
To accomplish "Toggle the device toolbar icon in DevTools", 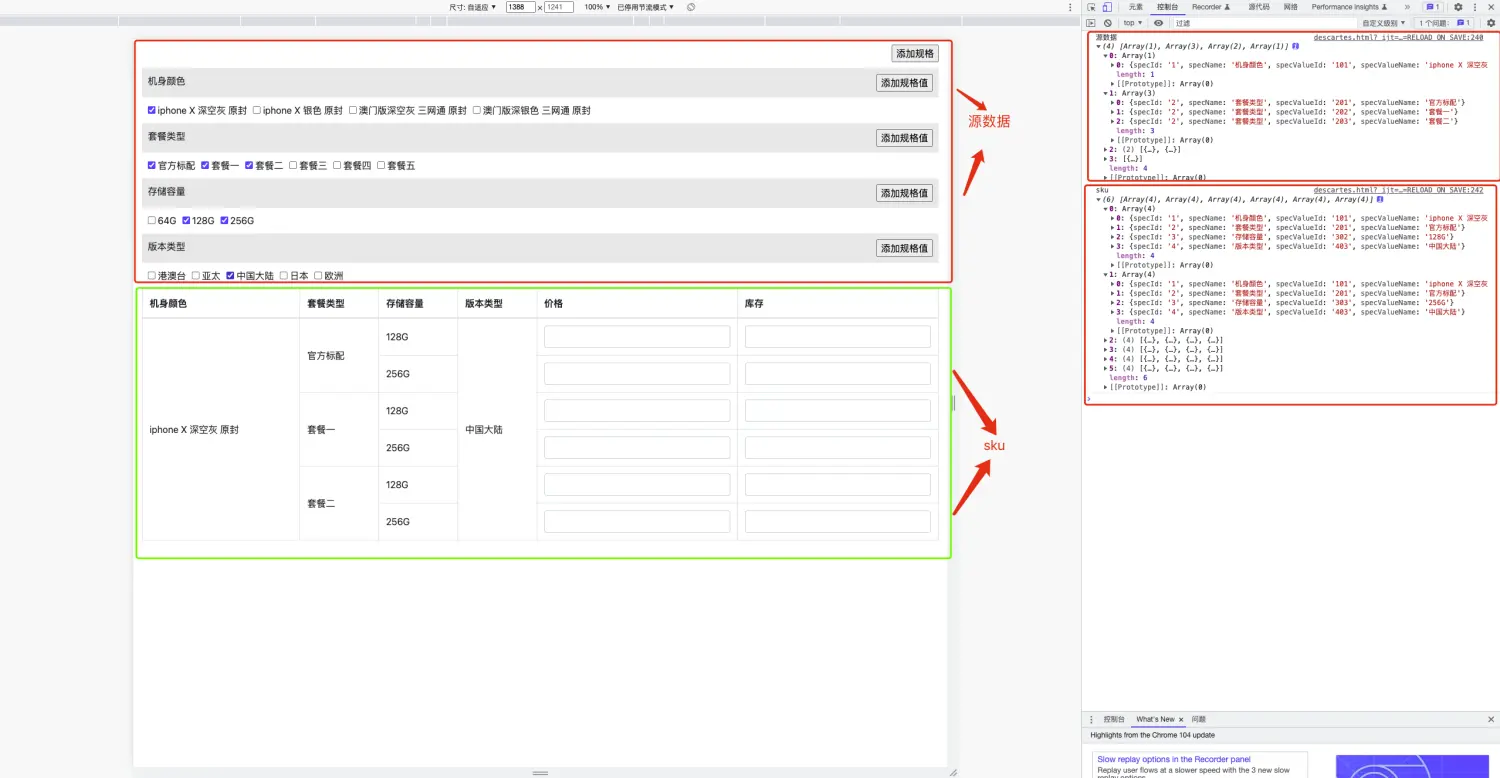I will [x=1107, y=7].
